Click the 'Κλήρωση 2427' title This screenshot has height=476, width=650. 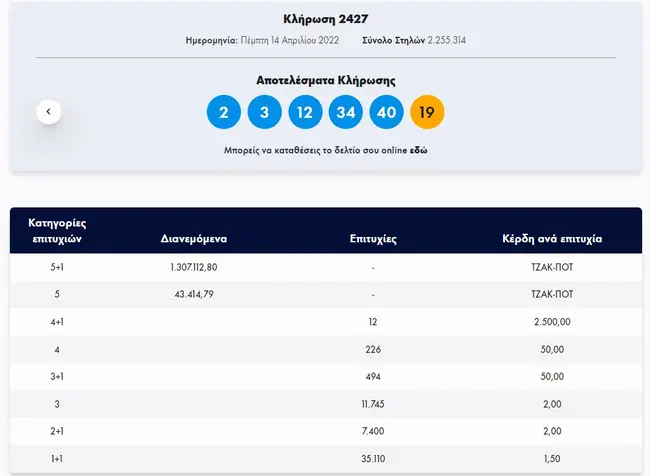pyautogui.click(x=325, y=17)
